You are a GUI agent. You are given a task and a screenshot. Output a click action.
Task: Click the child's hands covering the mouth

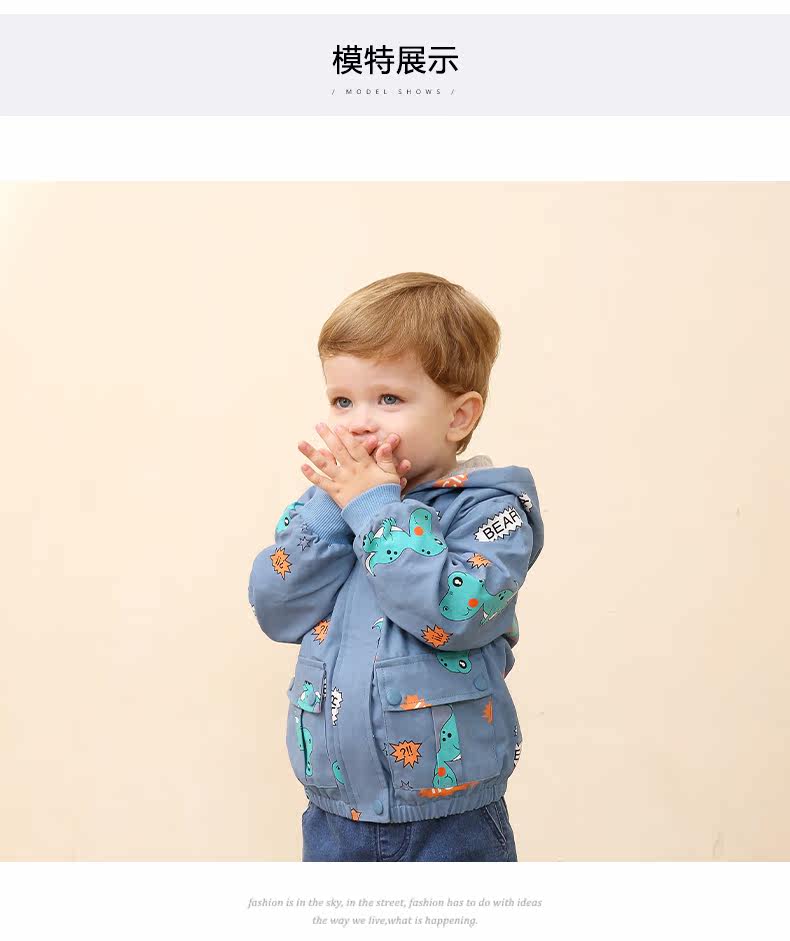click(354, 461)
